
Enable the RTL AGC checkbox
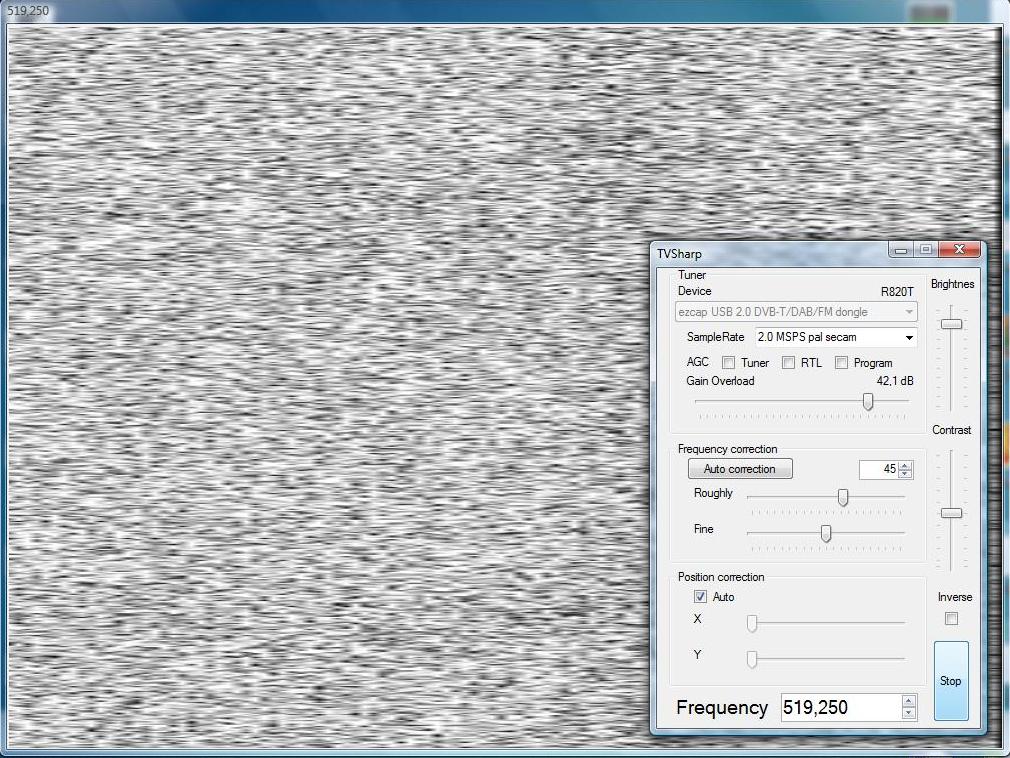coord(788,363)
